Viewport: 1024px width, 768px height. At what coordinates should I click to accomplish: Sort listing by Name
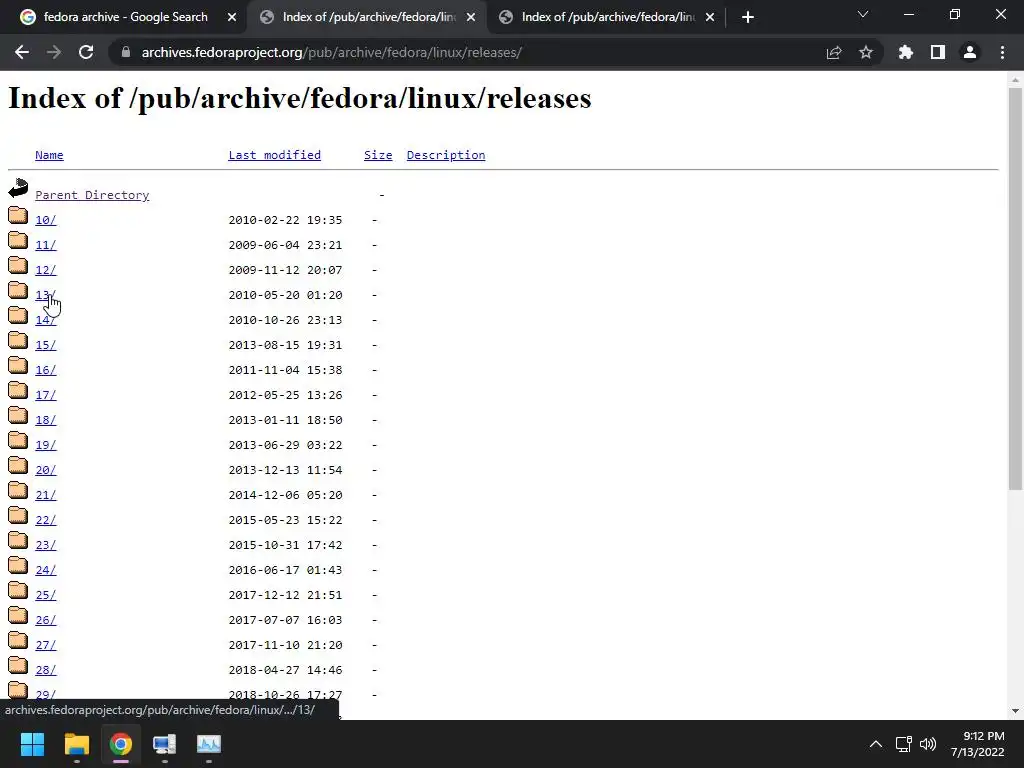coord(49,155)
